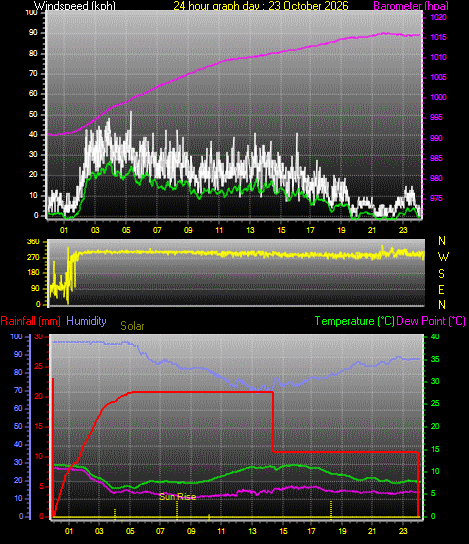Click the red 15 rainfall axis value
The height and width of the screenshot is (544, 469).
coord(39,427)
